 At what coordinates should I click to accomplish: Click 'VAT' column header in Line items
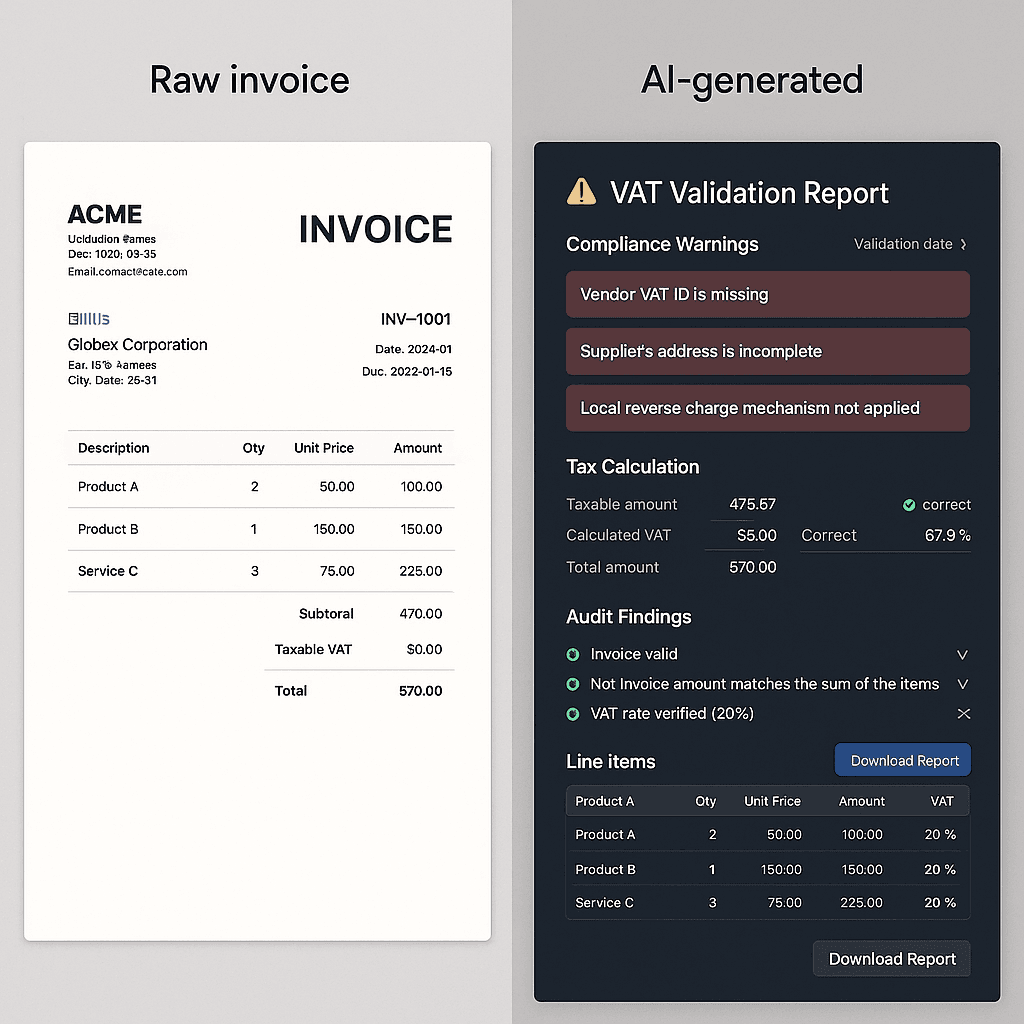click(942, 801)
